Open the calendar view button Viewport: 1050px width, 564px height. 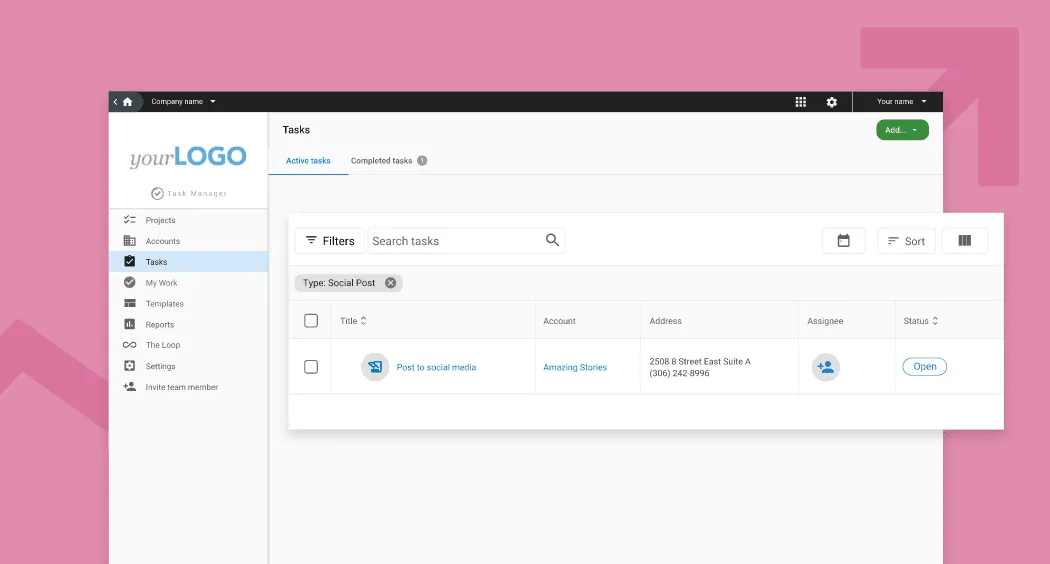[843, 241]
